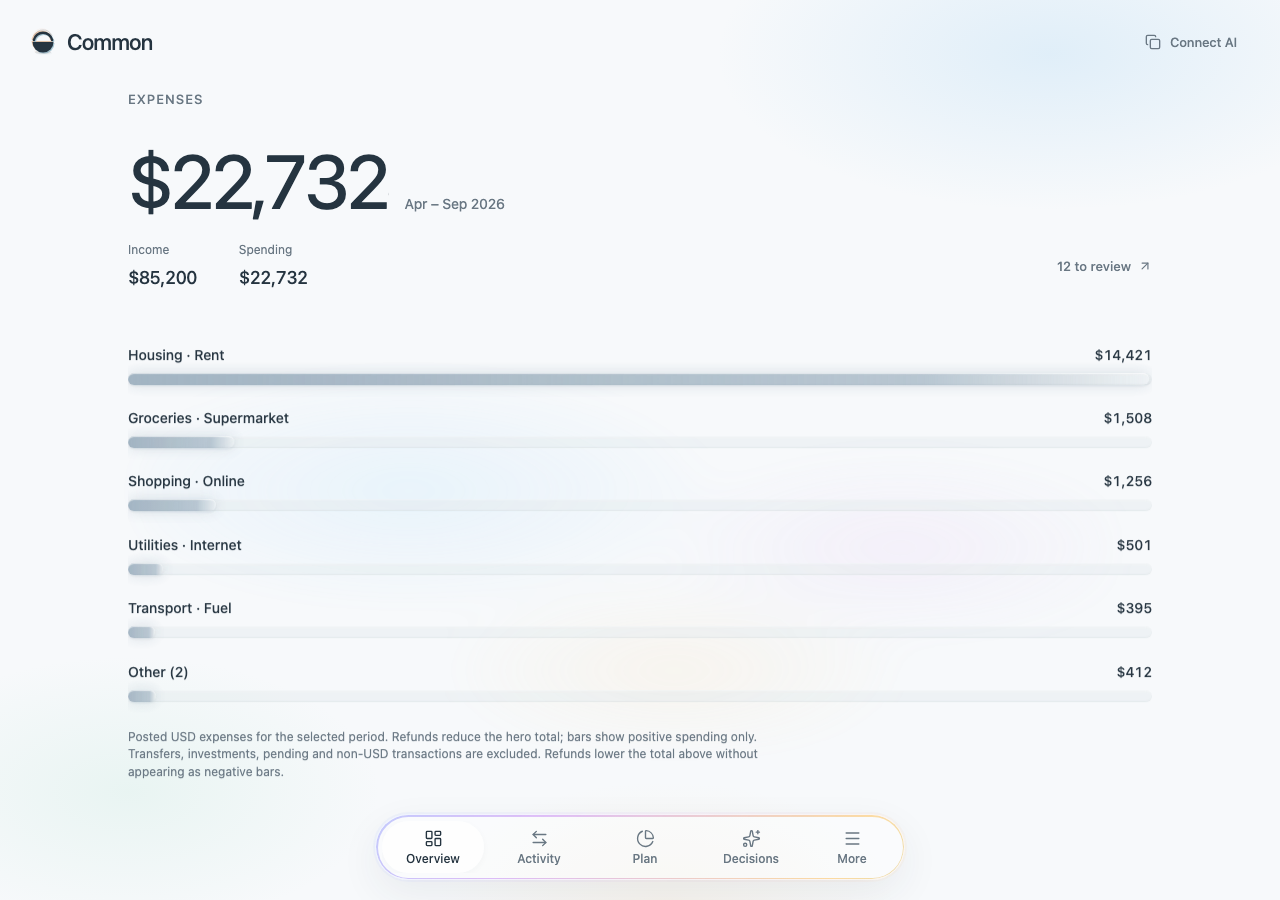Click the $501 utilities amount
Image resolution: width=1280 pixels, height=900 pixels.
(x=1134, y=545)
